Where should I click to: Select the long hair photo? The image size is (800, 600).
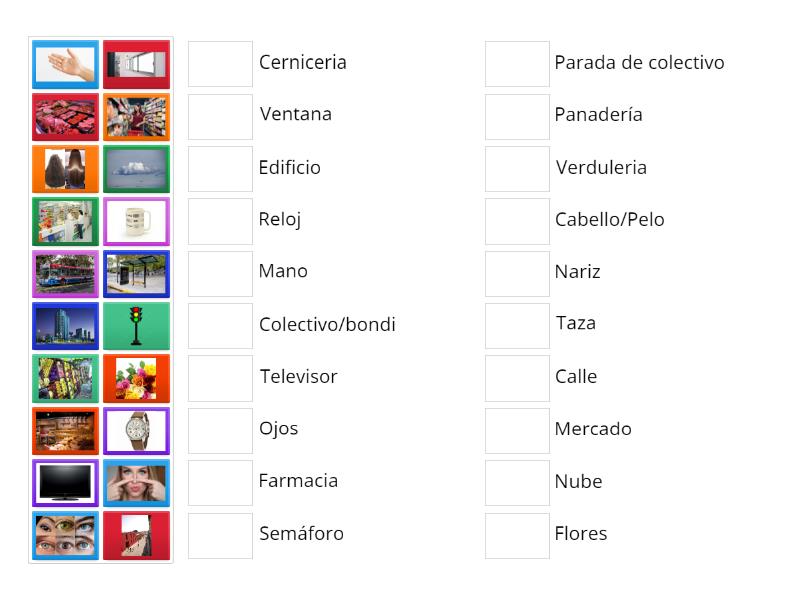click(x=65, y=169)
